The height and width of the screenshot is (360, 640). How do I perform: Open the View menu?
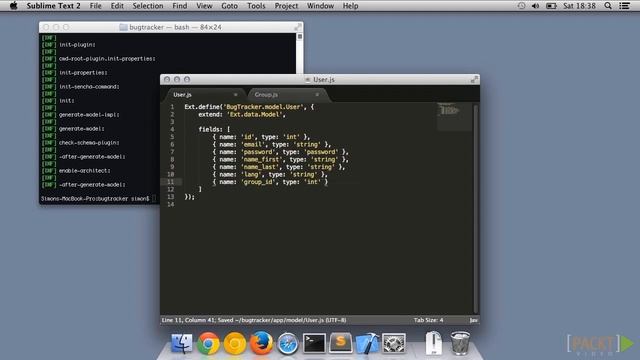204,6
